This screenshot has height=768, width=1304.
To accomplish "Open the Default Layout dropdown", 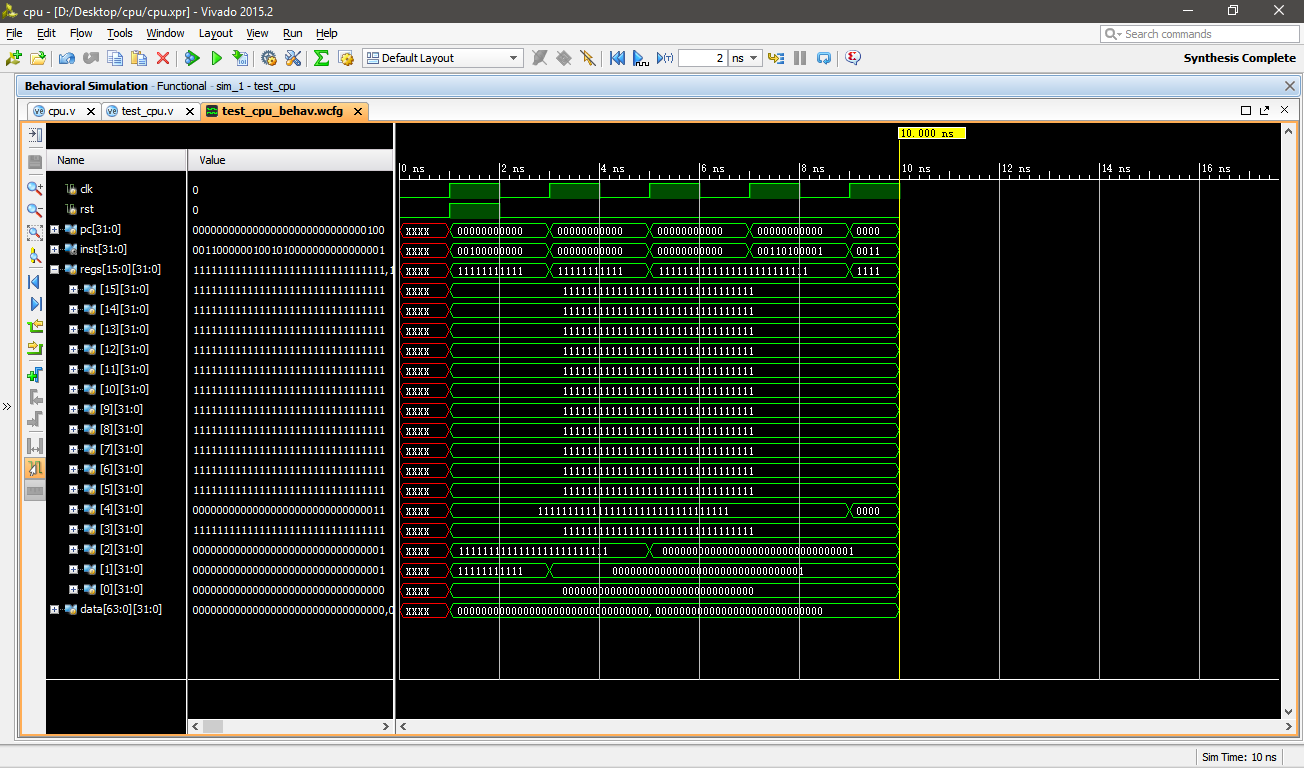I will coord(443,58).
